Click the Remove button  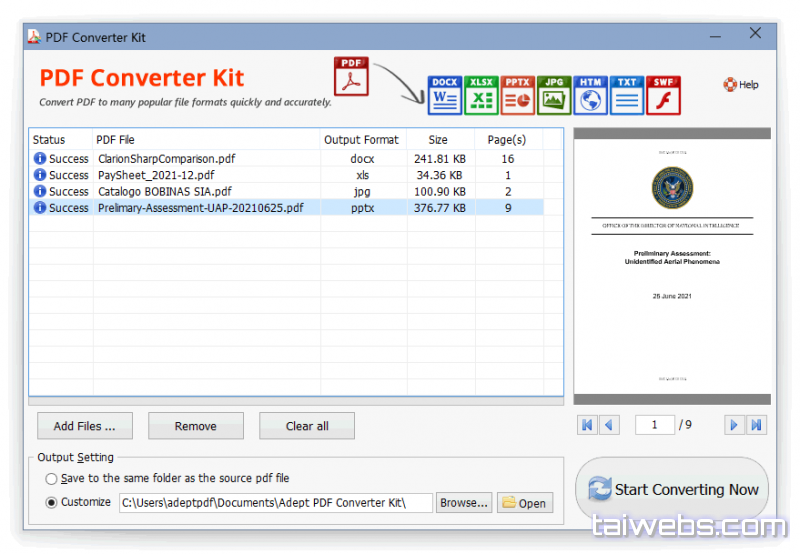click(195, 426)
